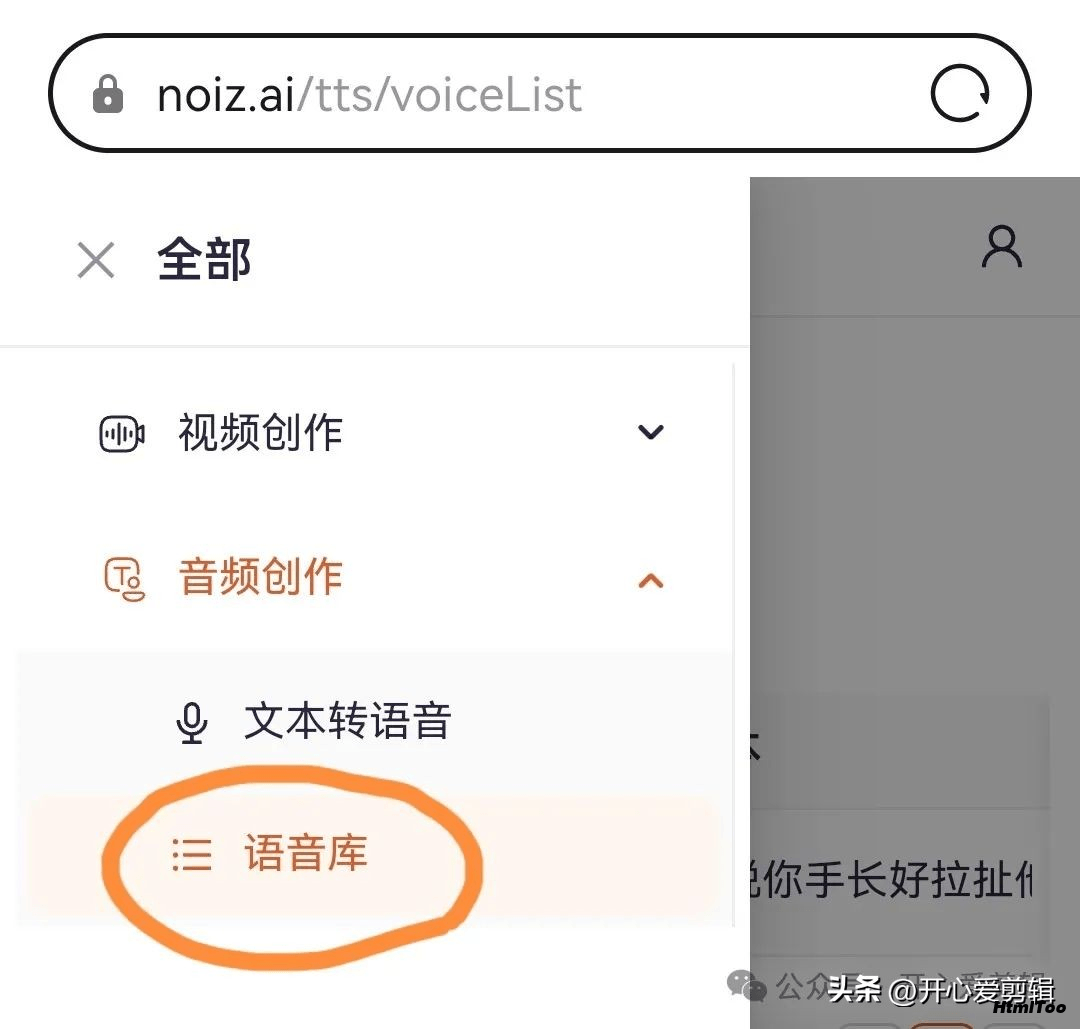Click the 头条 @开心爱剪辑 watermark text
The width and height of the screenshot is (1080, 1029).
point(941,990)
